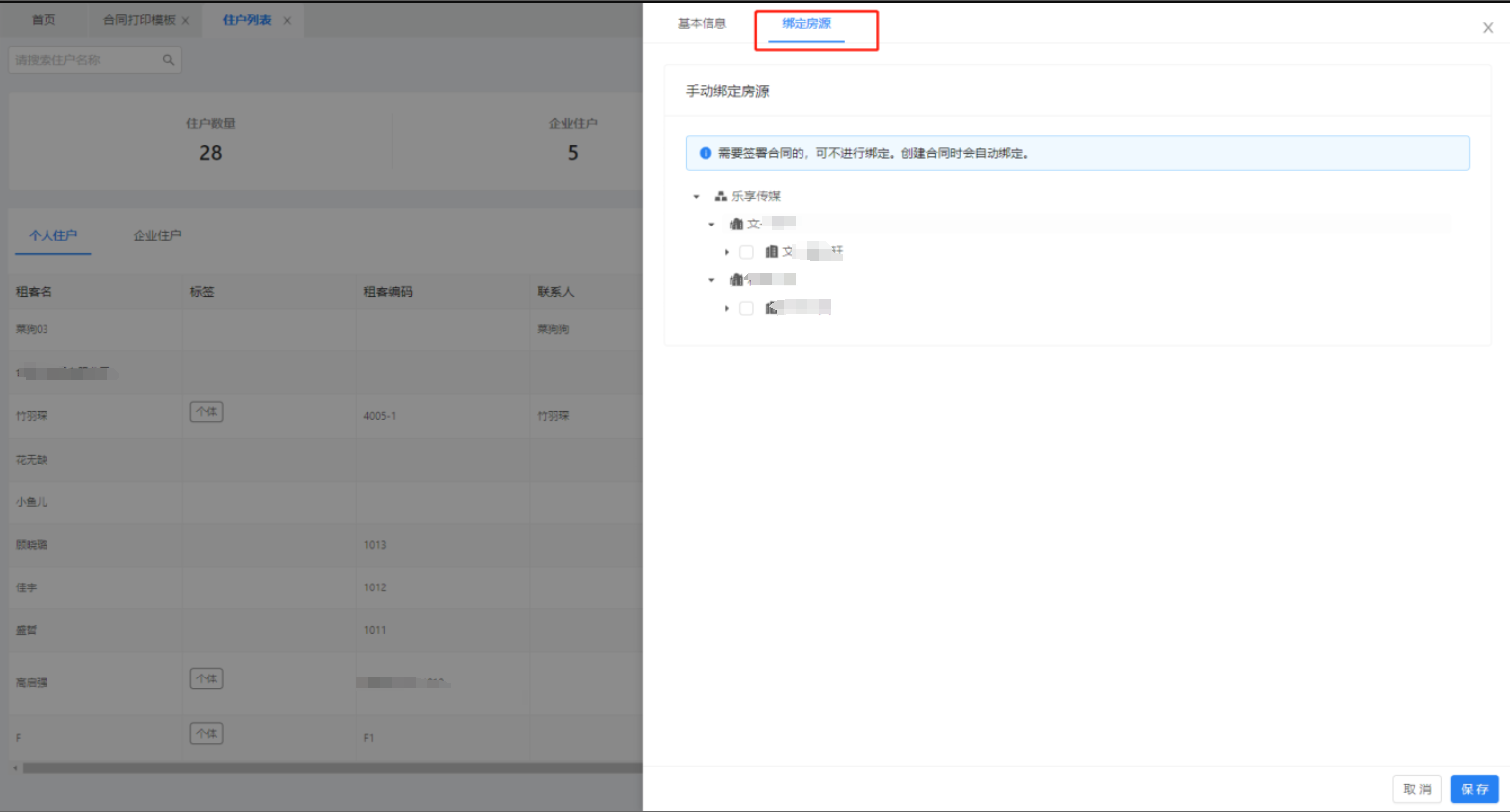
Task: Tick the second building checkbox in the tree
Action: click(x=746, y=308)
